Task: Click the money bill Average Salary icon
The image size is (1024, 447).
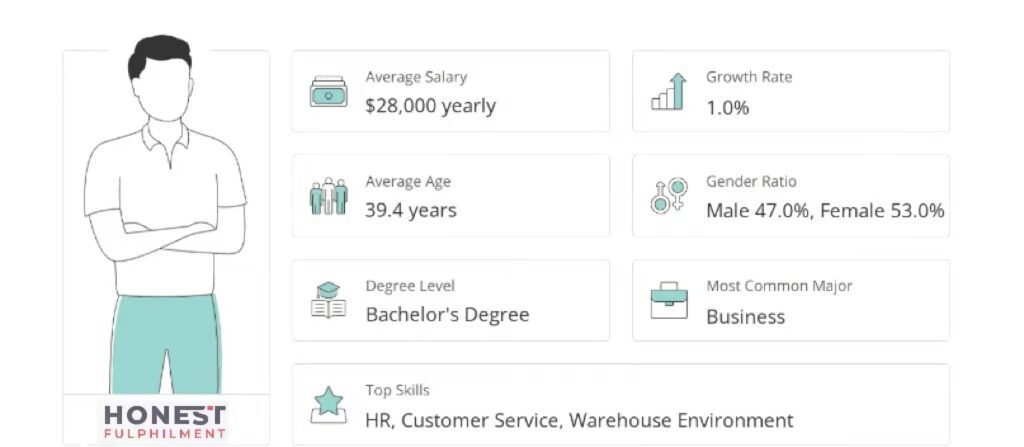Action: coord(328,92)
